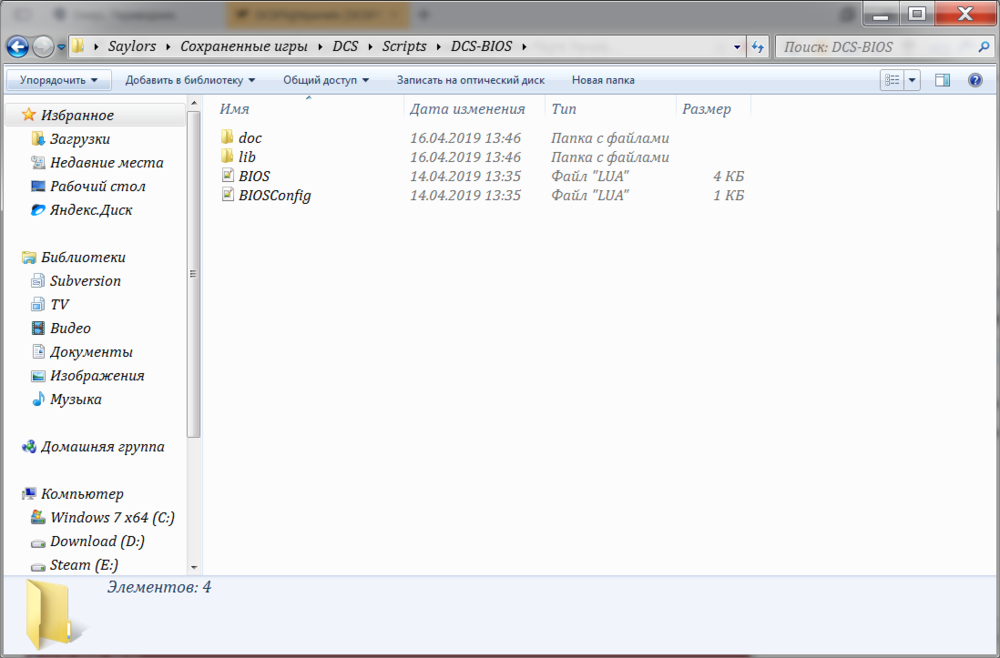Open the view options dropdown arrow
Viewport: 1000px width, 658px height.
[x=912, y=80]
